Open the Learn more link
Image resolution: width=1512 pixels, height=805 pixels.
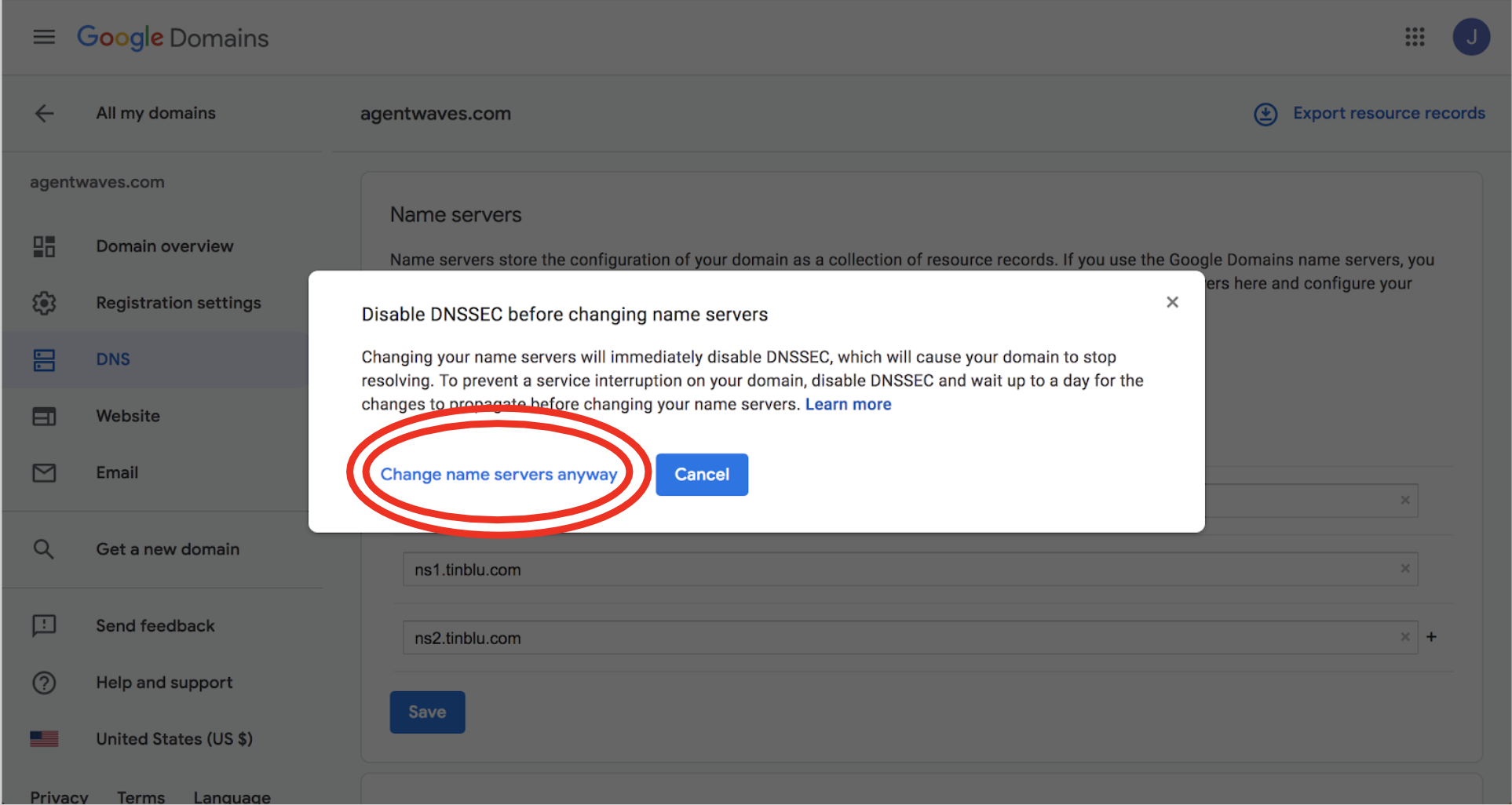[848, 404]
